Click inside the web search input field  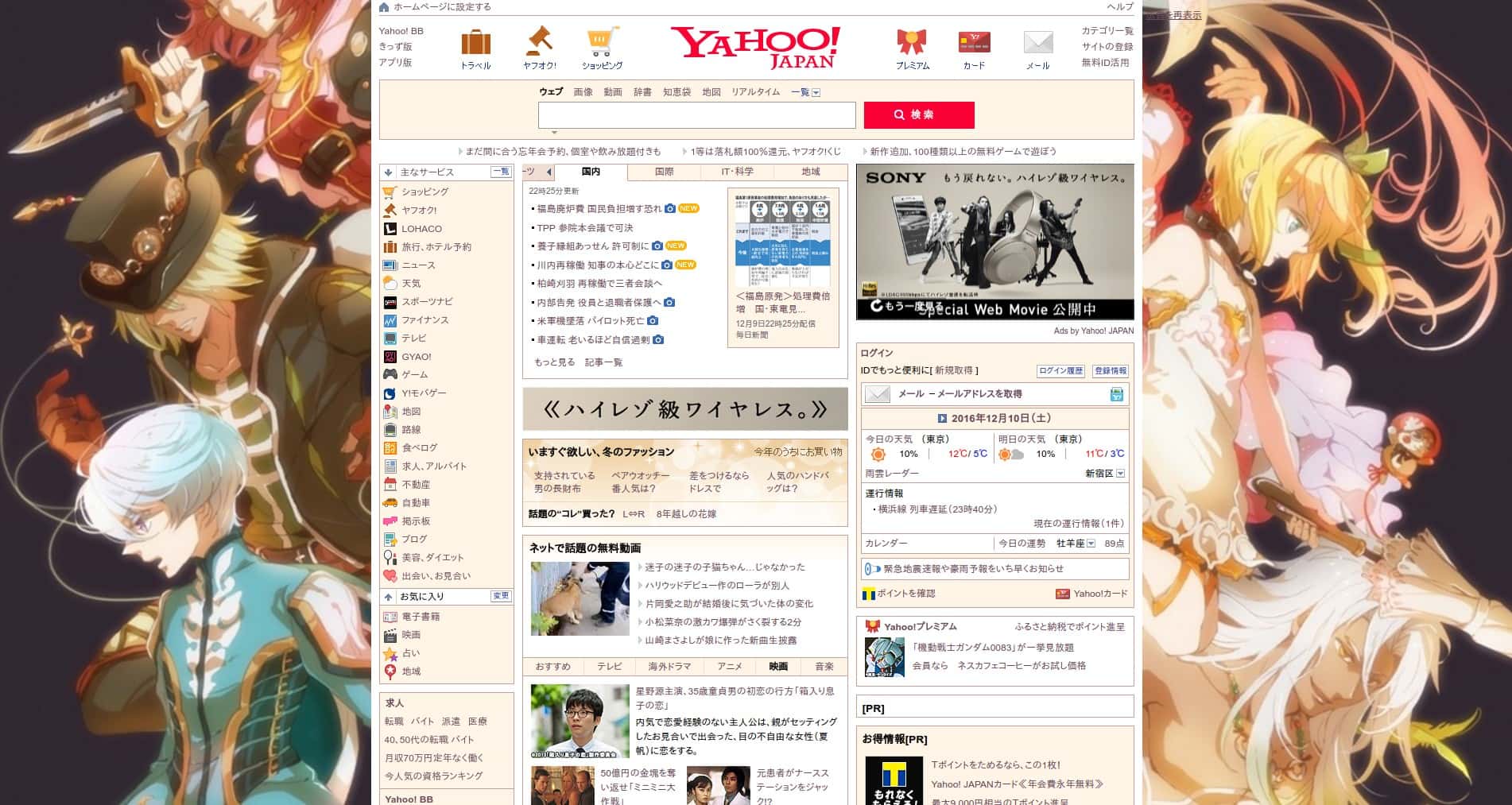coord(696,115)
